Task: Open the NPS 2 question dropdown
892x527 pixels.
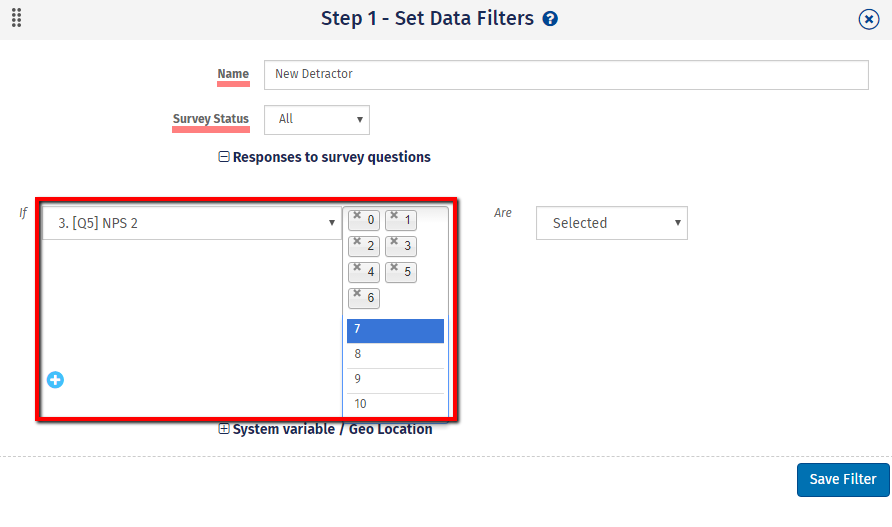Action: [191, 223]
